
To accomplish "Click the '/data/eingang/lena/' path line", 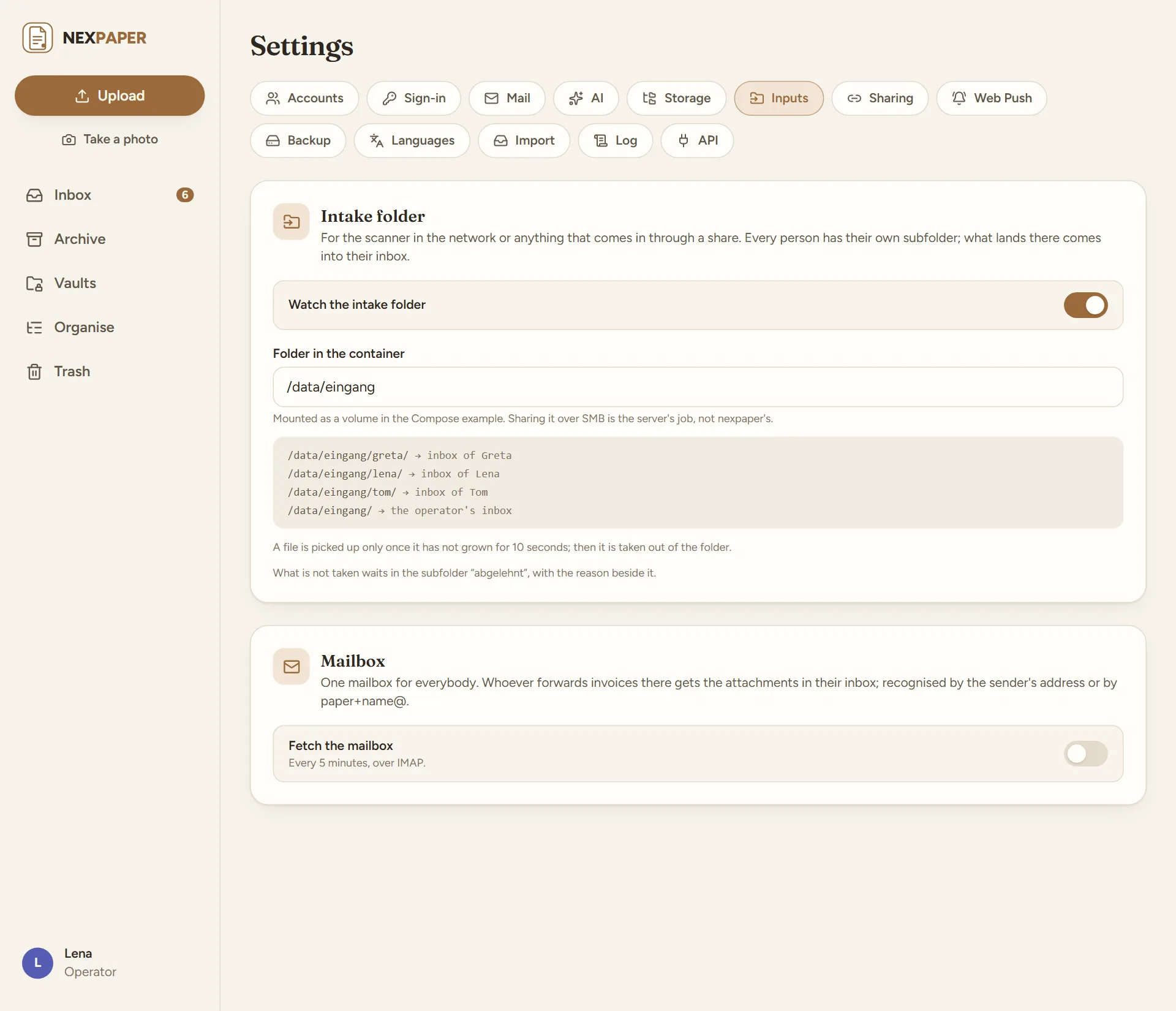I will (x=394, y=474).
